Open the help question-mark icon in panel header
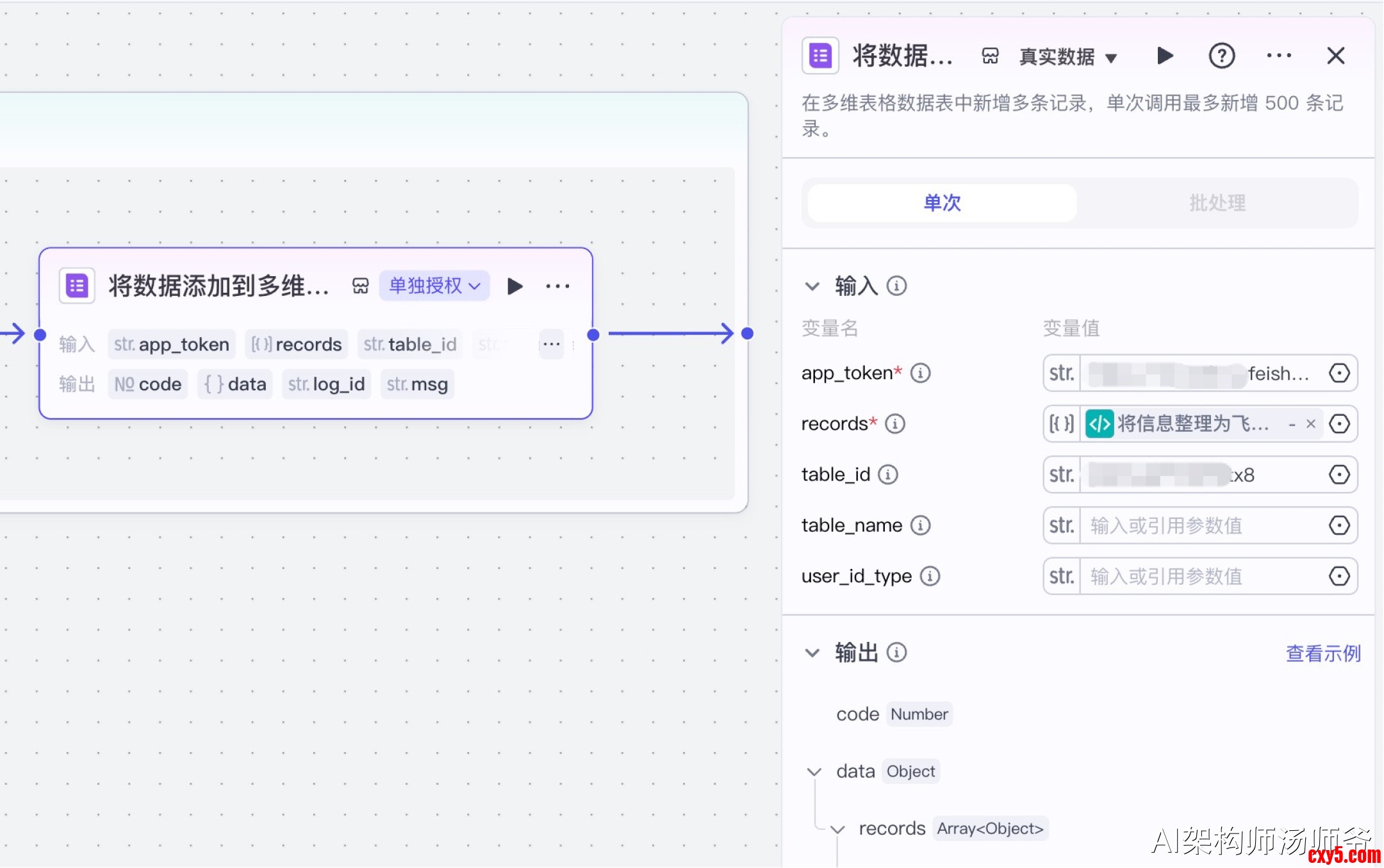The height and width of the screenshot is (868, 1384). click(1221, 56)
